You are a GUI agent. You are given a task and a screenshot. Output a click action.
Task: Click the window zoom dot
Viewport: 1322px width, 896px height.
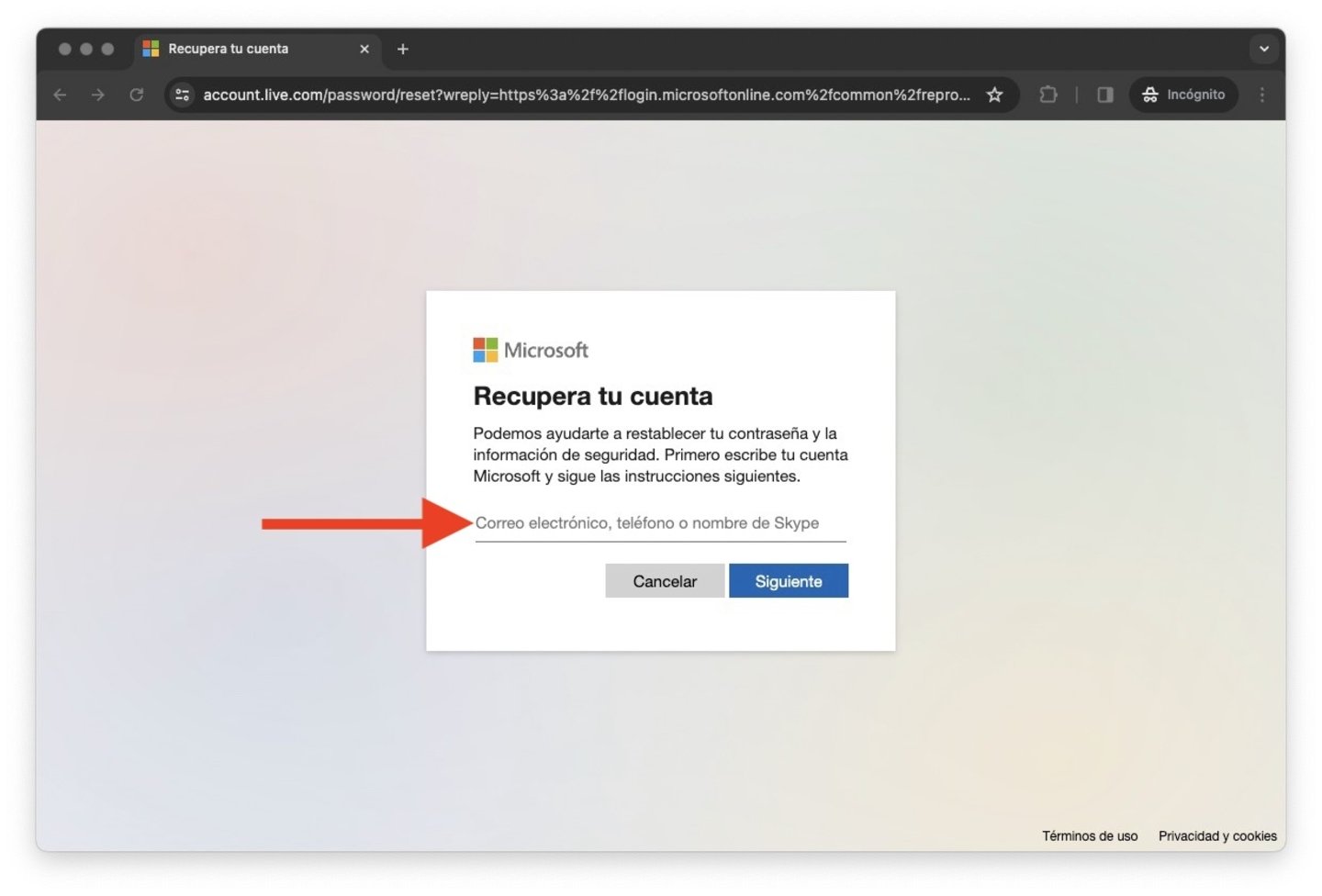click(107, 49)
